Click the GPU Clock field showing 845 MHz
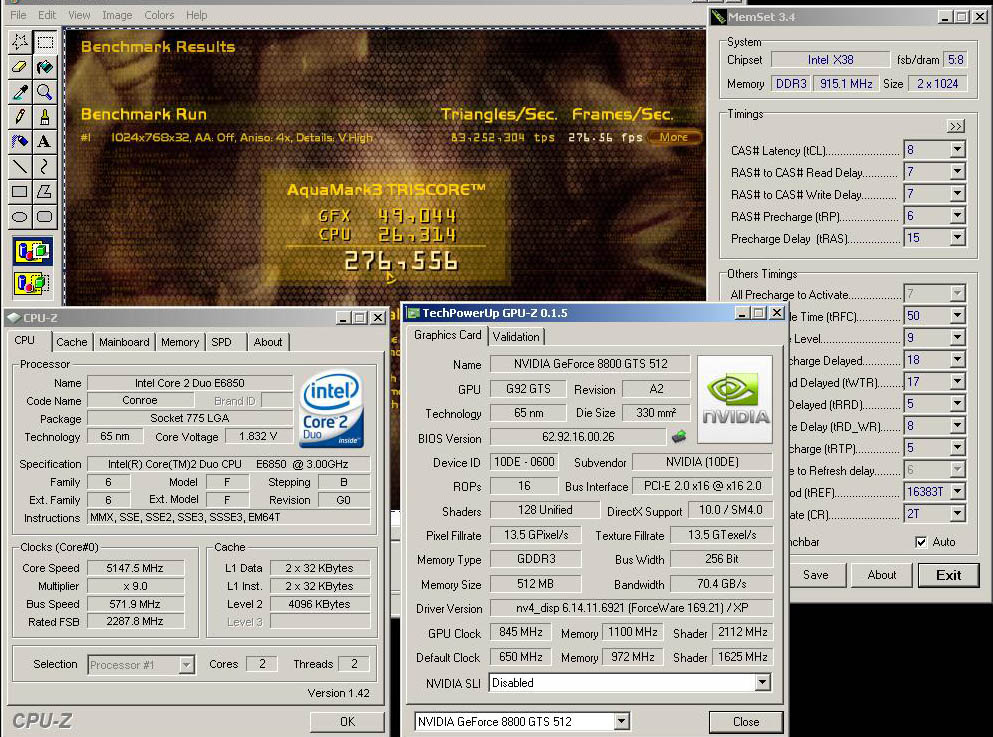The image size is (993, 737). (521, 632)
